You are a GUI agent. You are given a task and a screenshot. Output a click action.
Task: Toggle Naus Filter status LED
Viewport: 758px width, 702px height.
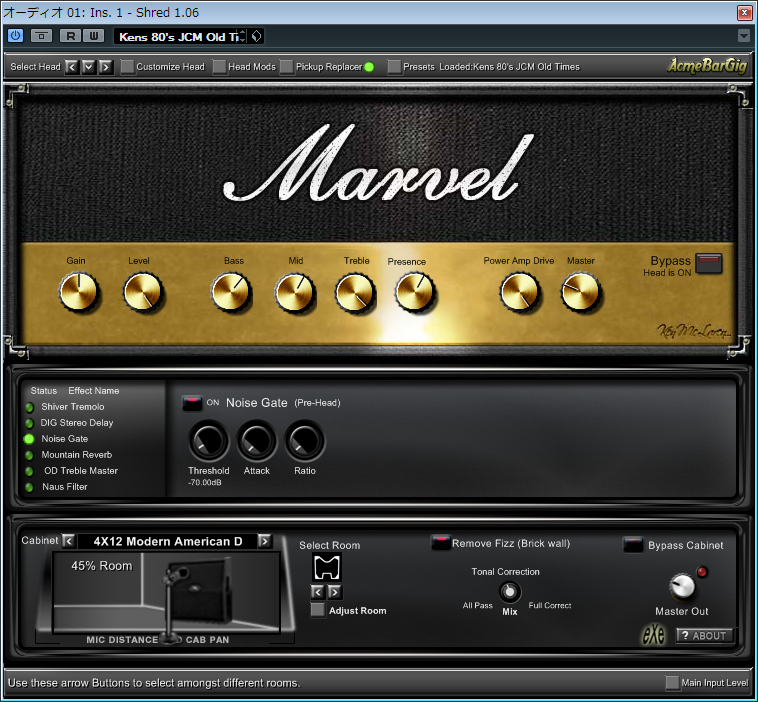(x=29, y=487)
